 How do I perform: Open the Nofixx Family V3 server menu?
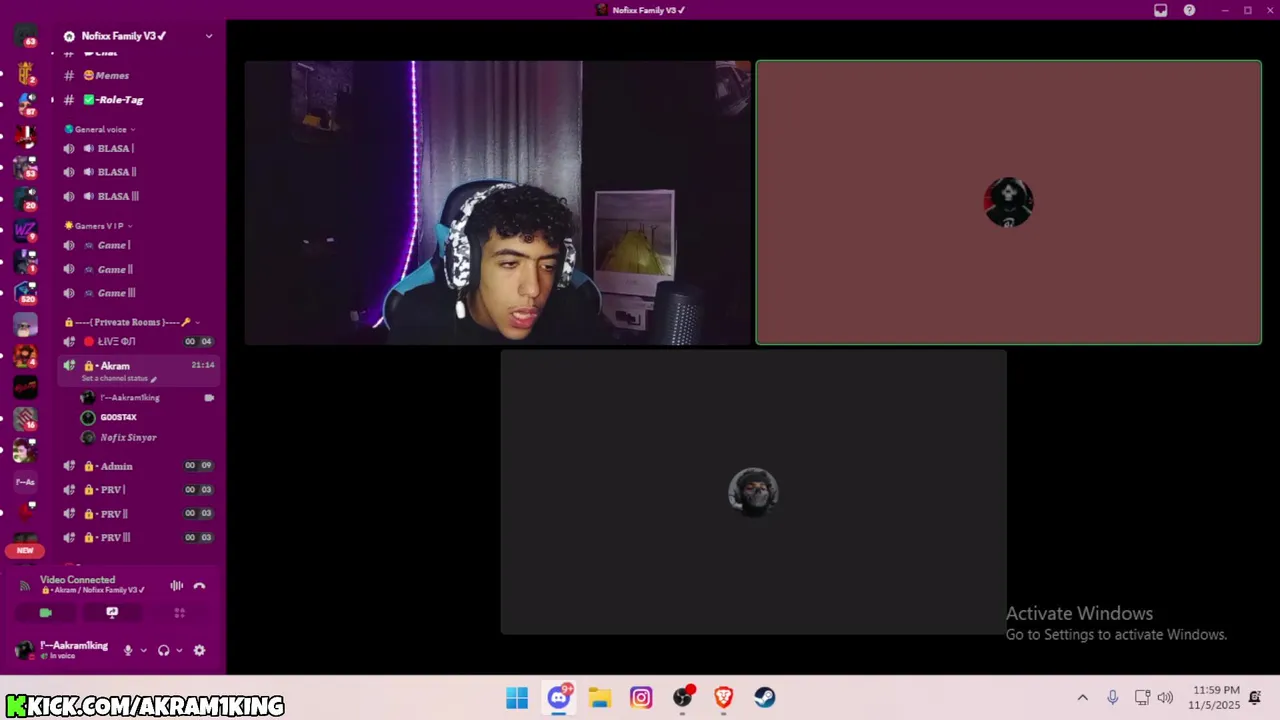coord(139,36)
